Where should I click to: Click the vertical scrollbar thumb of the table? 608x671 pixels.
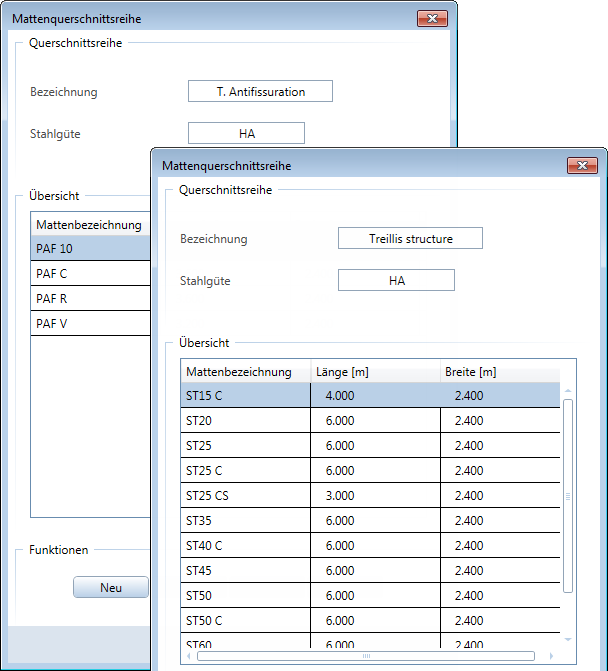pyautogui.click(x=568, y=495)
